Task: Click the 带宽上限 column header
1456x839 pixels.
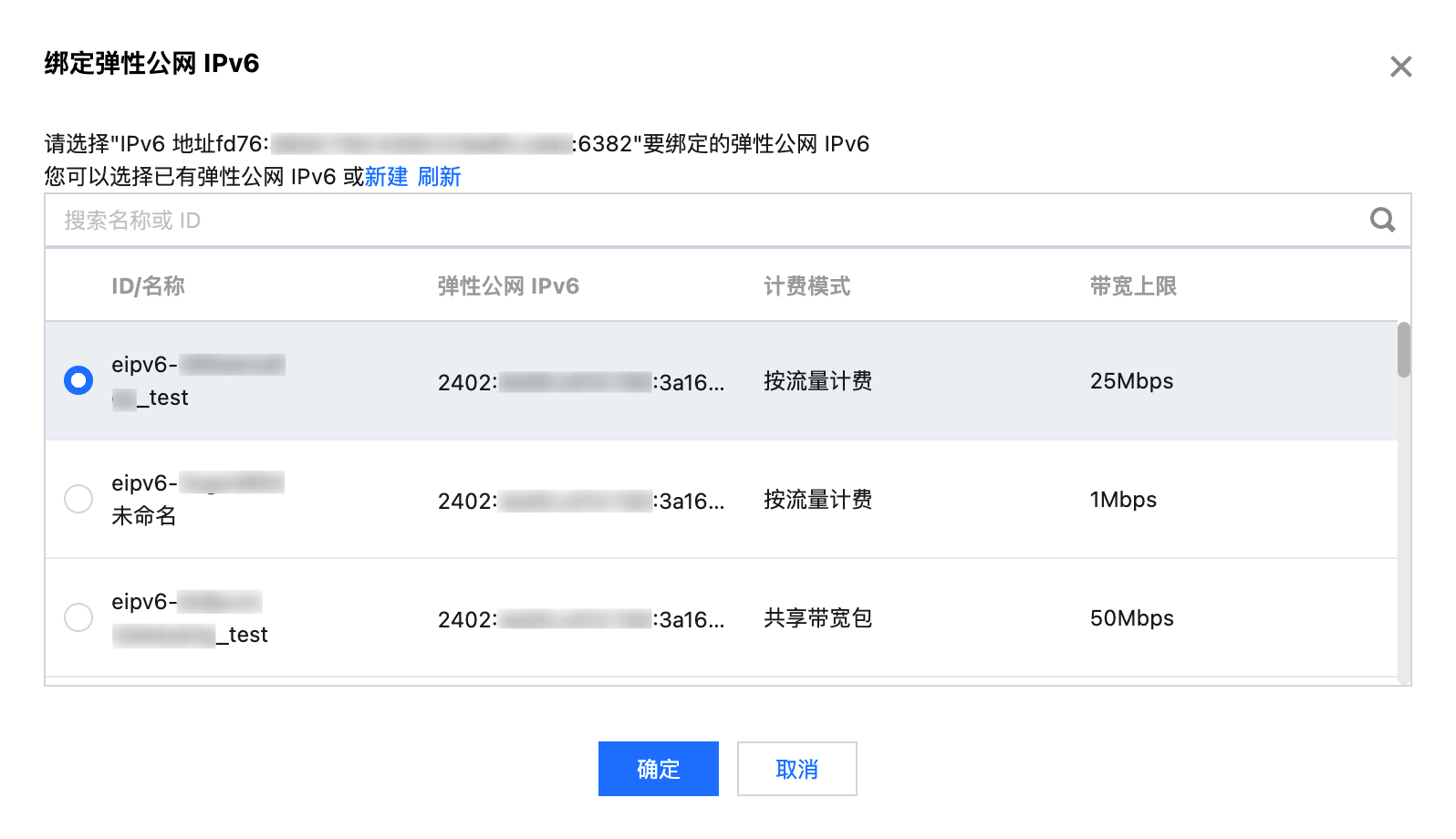Action: pos(1133,286)
